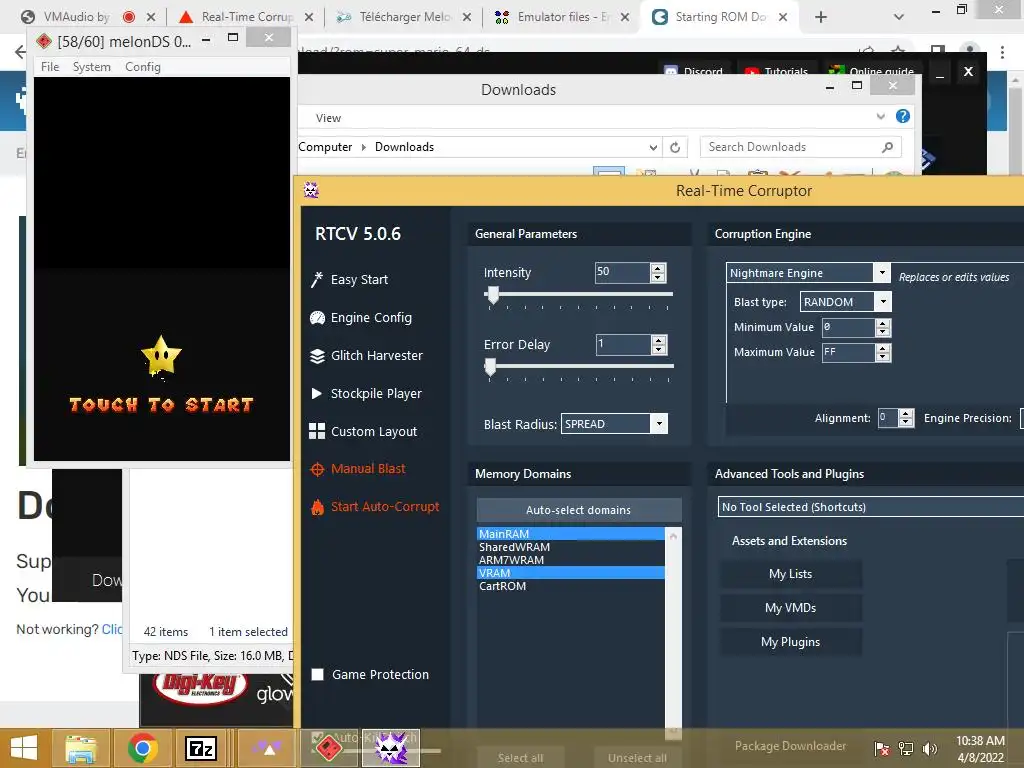Click the Error Delay slider handle

pos(490,367)
